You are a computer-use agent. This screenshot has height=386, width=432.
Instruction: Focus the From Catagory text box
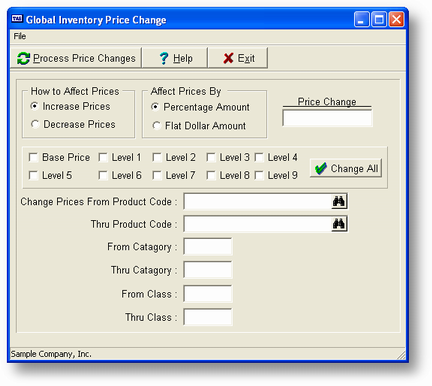207,246
